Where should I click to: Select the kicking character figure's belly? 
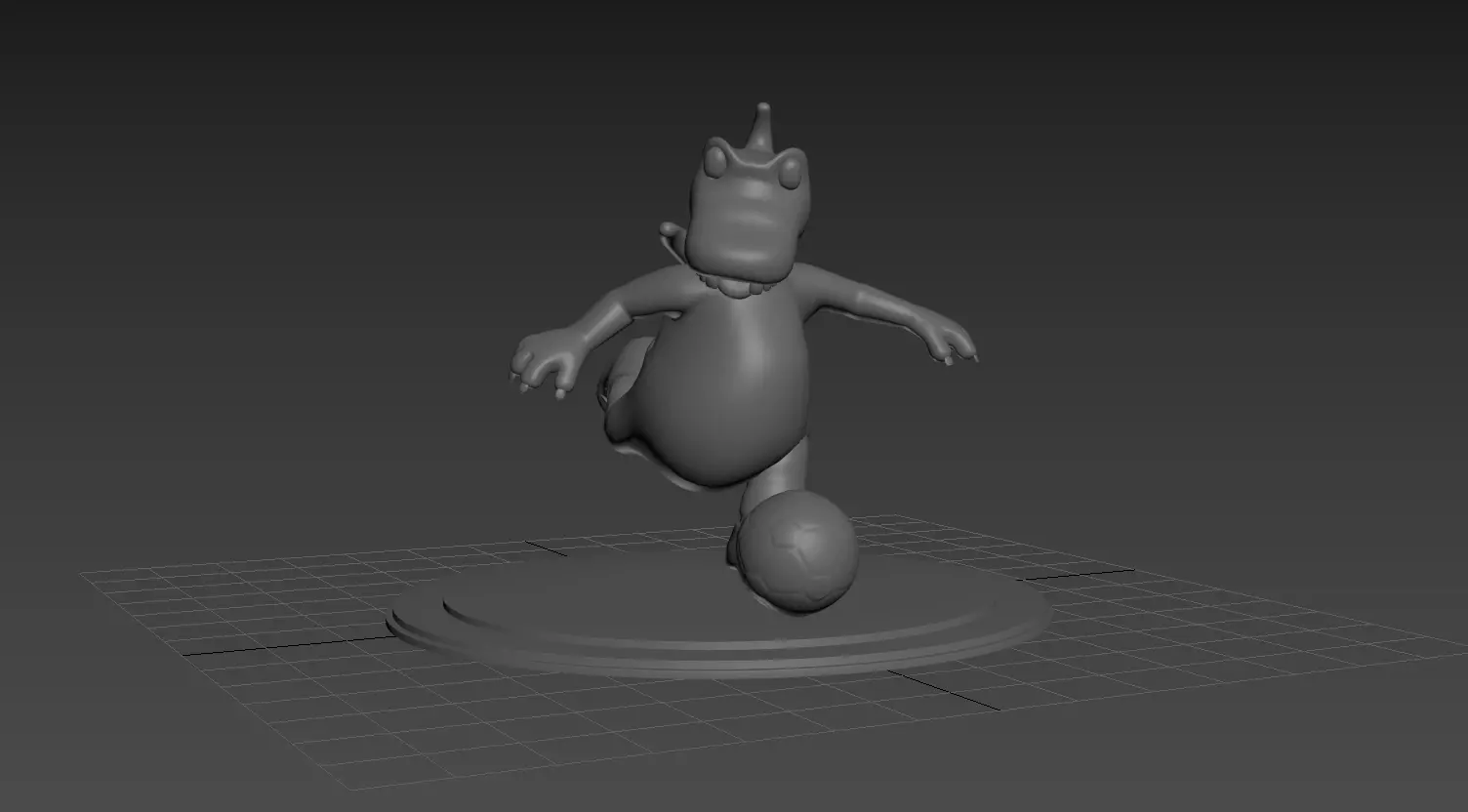point(727,390)
